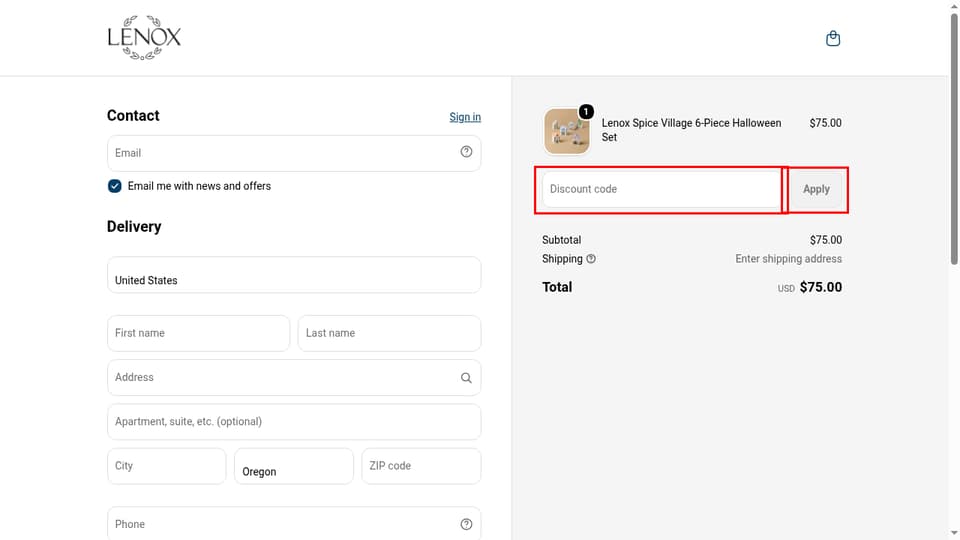Click the Delivery heading
Viewport: 960px width, 540px height.
(x=134, y=227)
